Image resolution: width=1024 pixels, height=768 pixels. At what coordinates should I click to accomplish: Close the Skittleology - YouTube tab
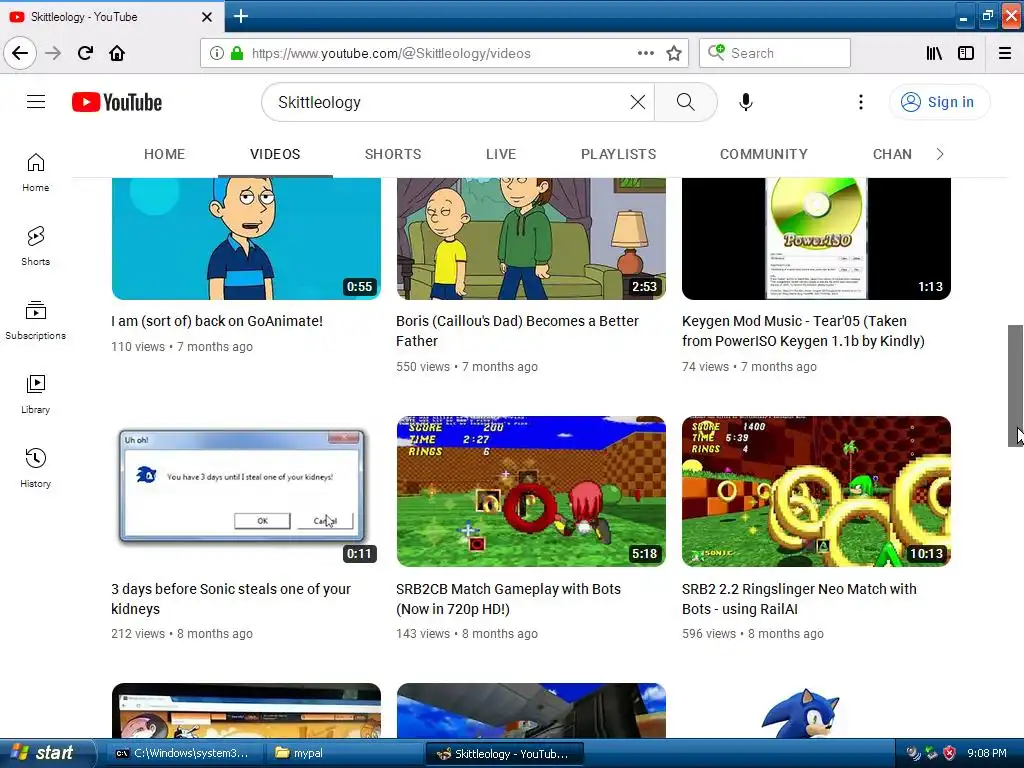207,17
